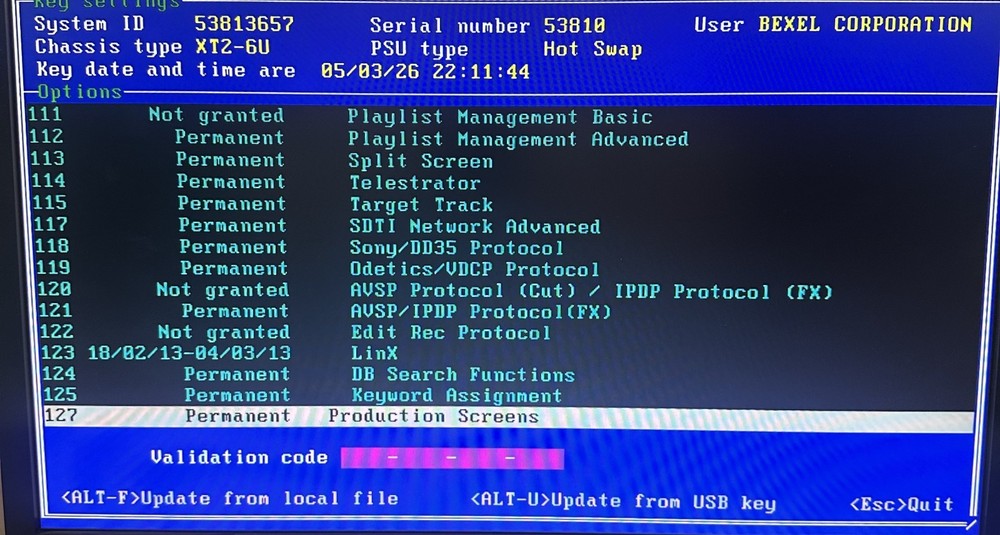Click Permanent status of row 124
The height and width of the screenshot is (535, 1000).
pyautogui.click(x=237, y=374)
